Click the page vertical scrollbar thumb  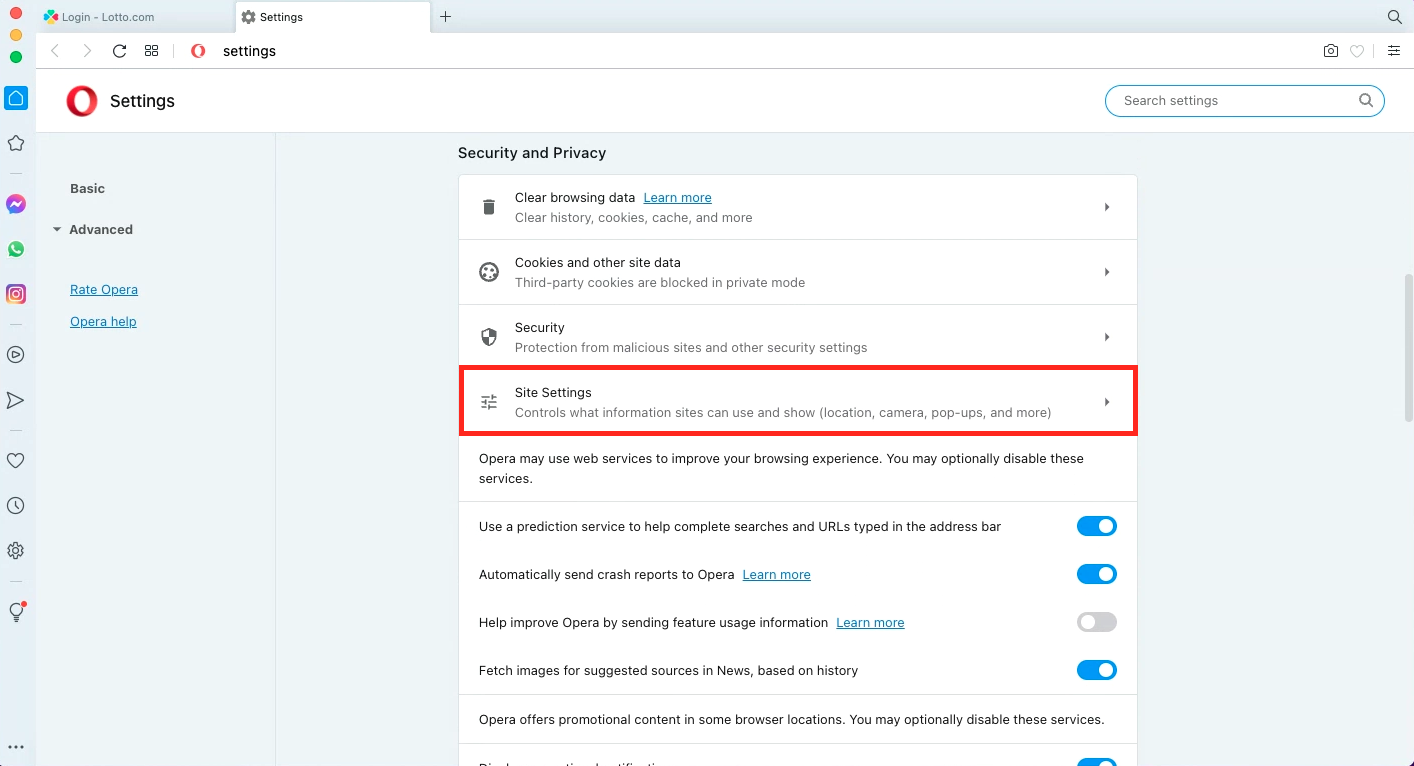coord(1407,348)
